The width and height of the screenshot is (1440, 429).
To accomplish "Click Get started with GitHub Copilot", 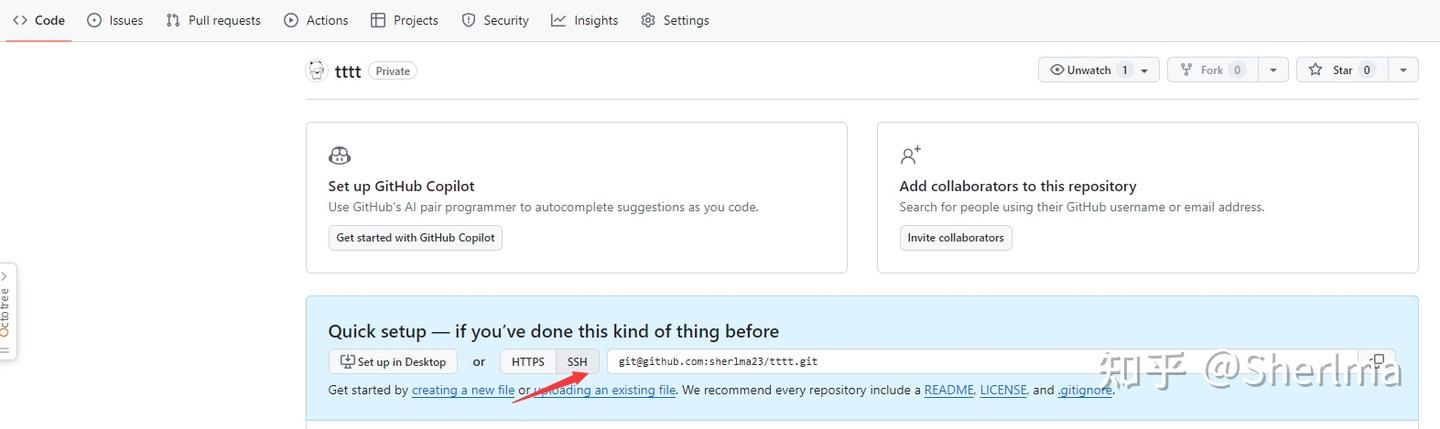I will click(415, 238).
